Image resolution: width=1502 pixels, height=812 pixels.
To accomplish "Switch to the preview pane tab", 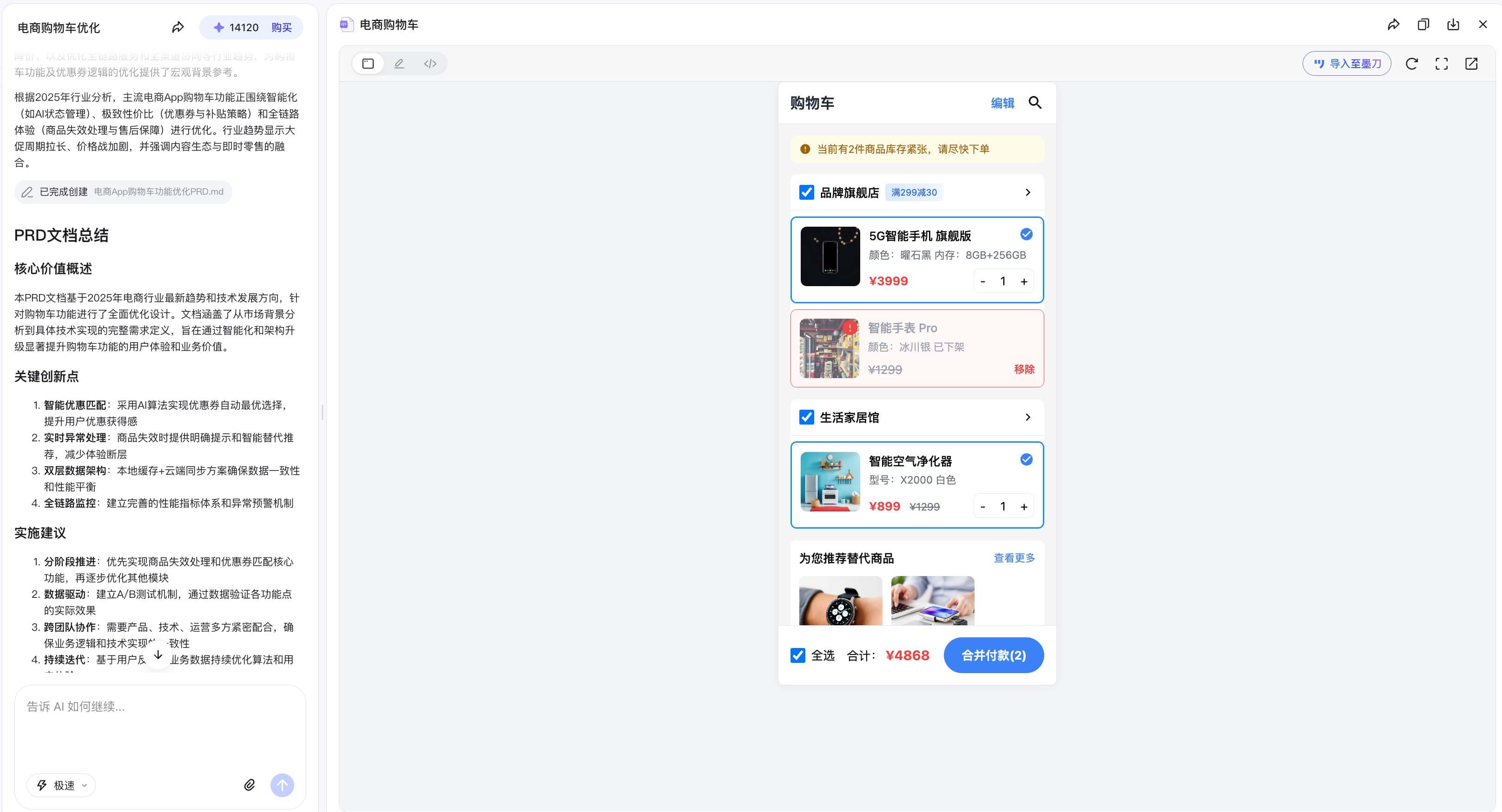I will click(368, 64).
